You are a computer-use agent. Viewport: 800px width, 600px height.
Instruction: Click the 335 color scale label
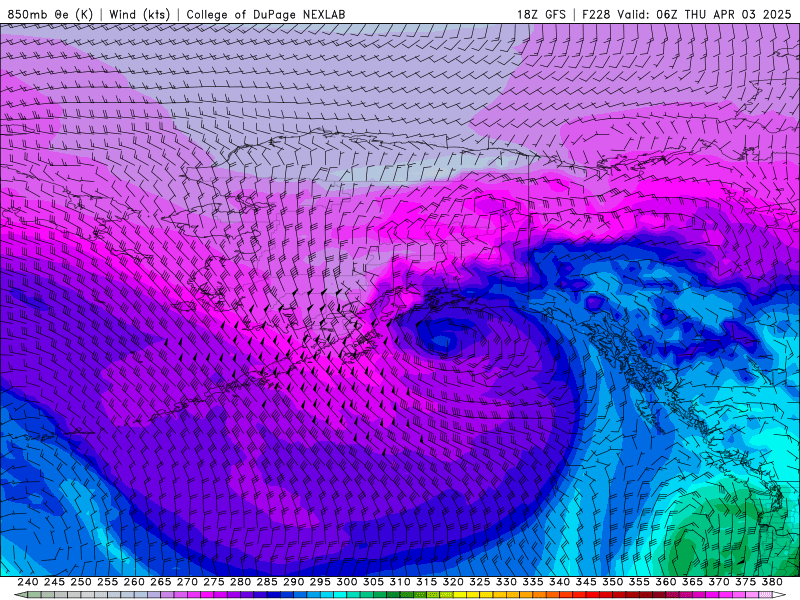click(533, 582)
